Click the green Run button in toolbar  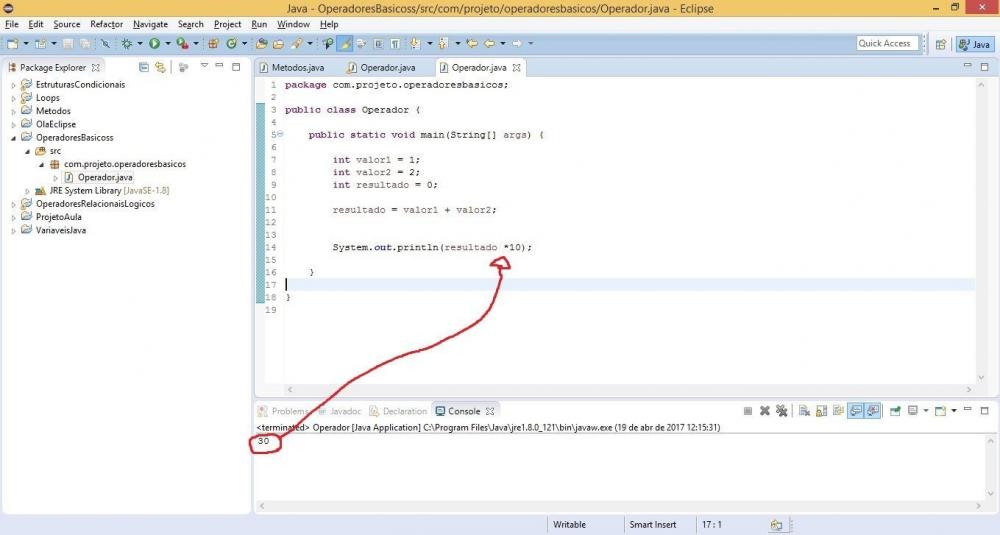(x=155, y=44)
